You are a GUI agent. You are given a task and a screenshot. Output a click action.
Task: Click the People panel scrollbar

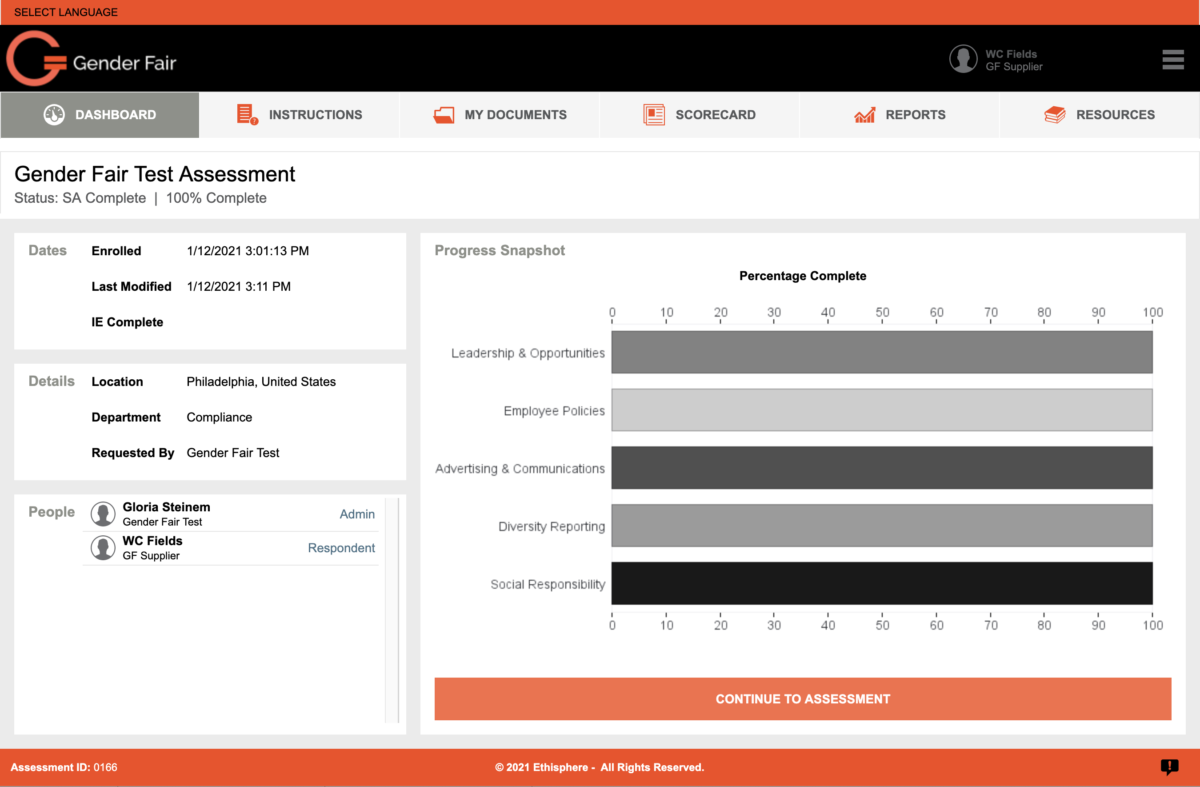coord(392,609)
